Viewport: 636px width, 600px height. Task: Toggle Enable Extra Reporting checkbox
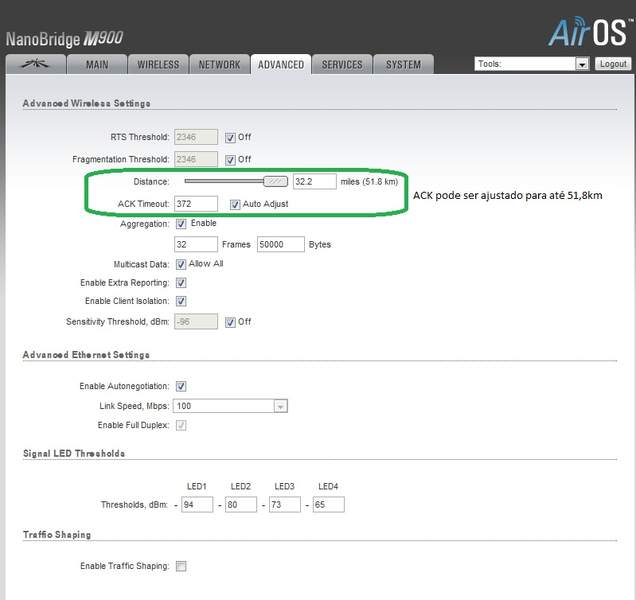[x=181, y=283]
